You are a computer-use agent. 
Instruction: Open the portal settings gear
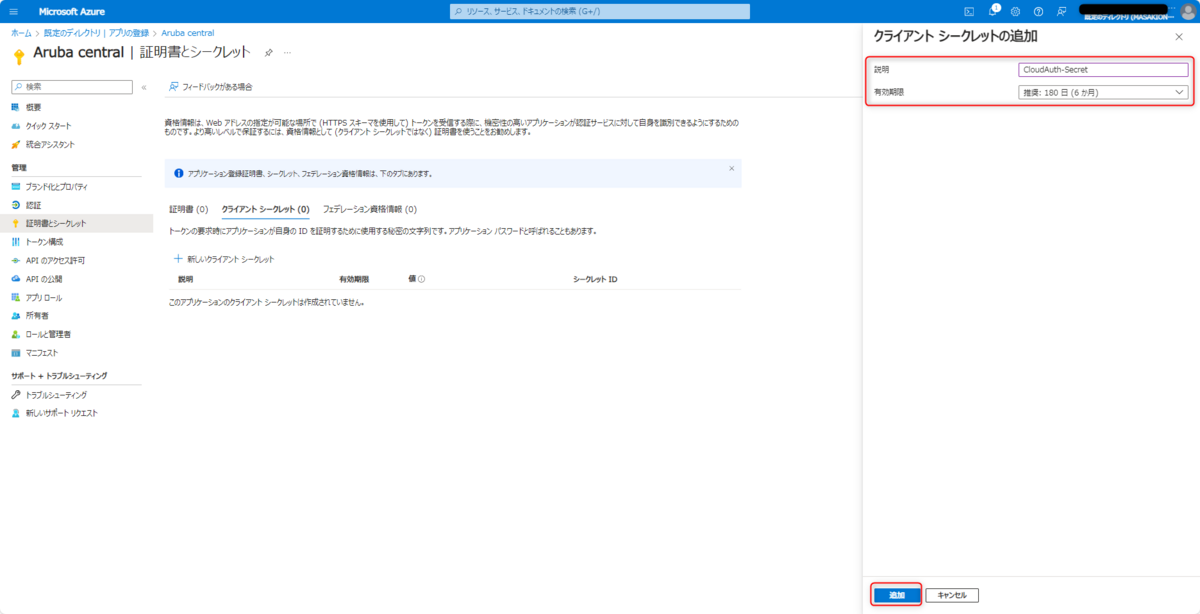tap(1015, 11)
